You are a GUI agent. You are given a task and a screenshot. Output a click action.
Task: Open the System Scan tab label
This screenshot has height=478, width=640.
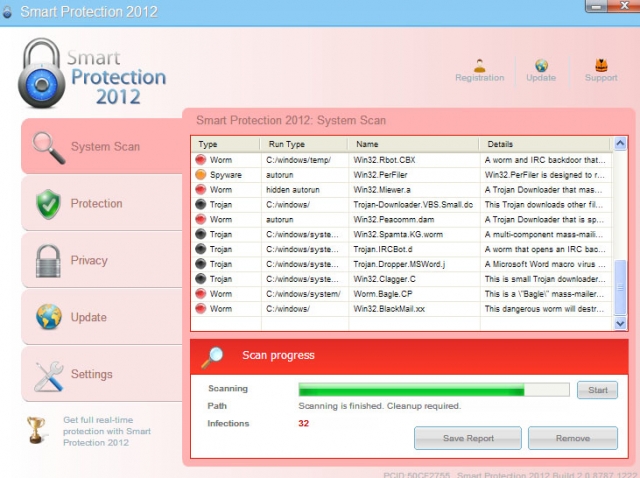point(105,147)
